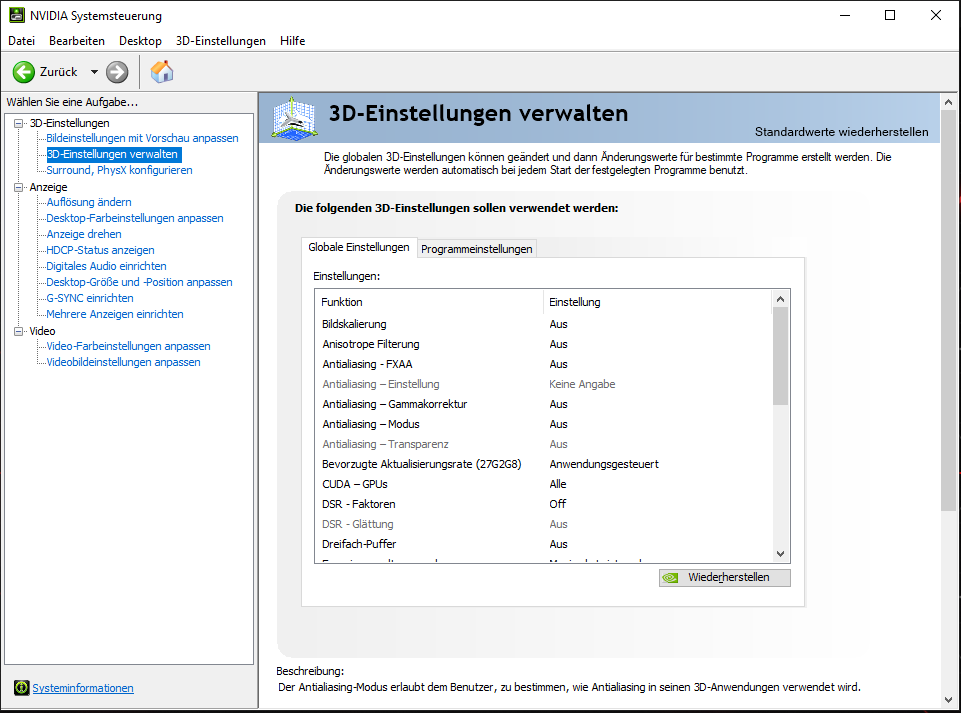
Task: Select the Globale Einstellungen tab
Action: 359,247
